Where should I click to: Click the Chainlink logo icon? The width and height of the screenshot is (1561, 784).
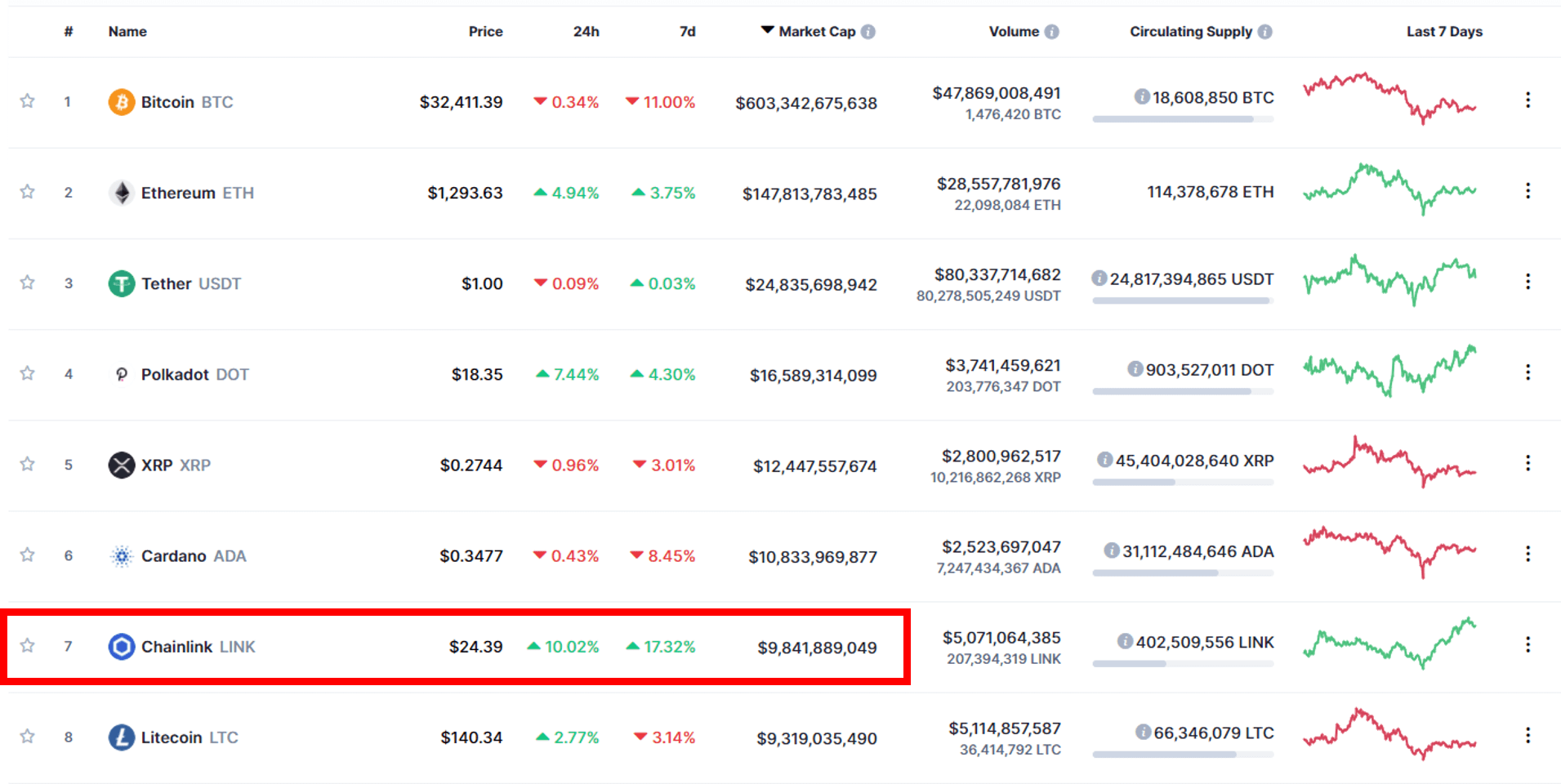coord(122,647)
